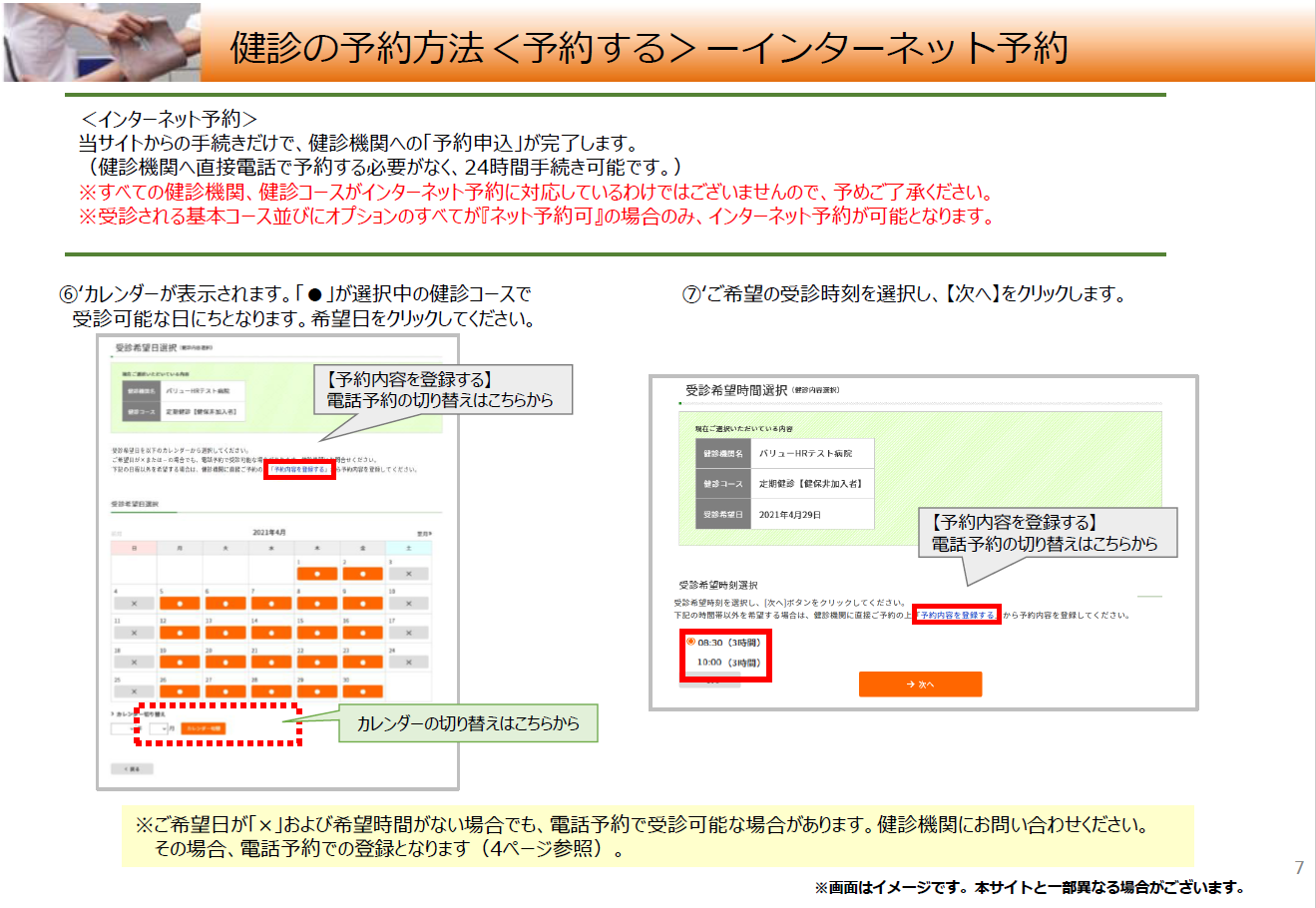
Task: Select the 08:30 (3時間) radio button
Action: click(x=690, y=642)
